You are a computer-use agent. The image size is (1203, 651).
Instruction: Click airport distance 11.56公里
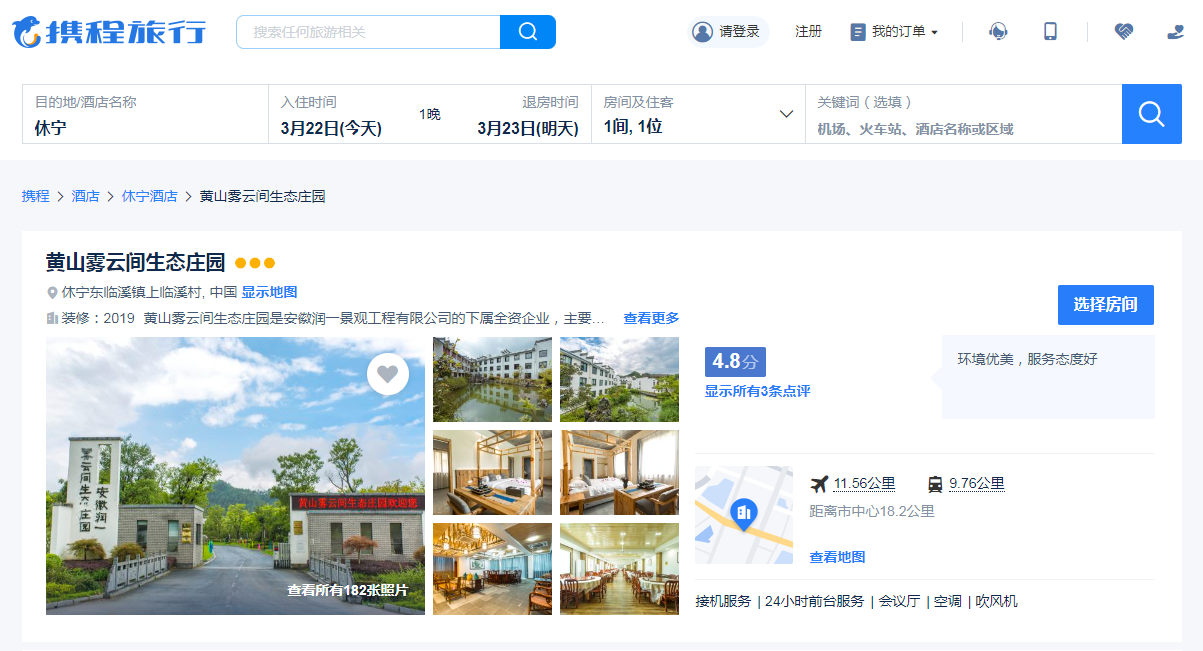coord(864,484)
